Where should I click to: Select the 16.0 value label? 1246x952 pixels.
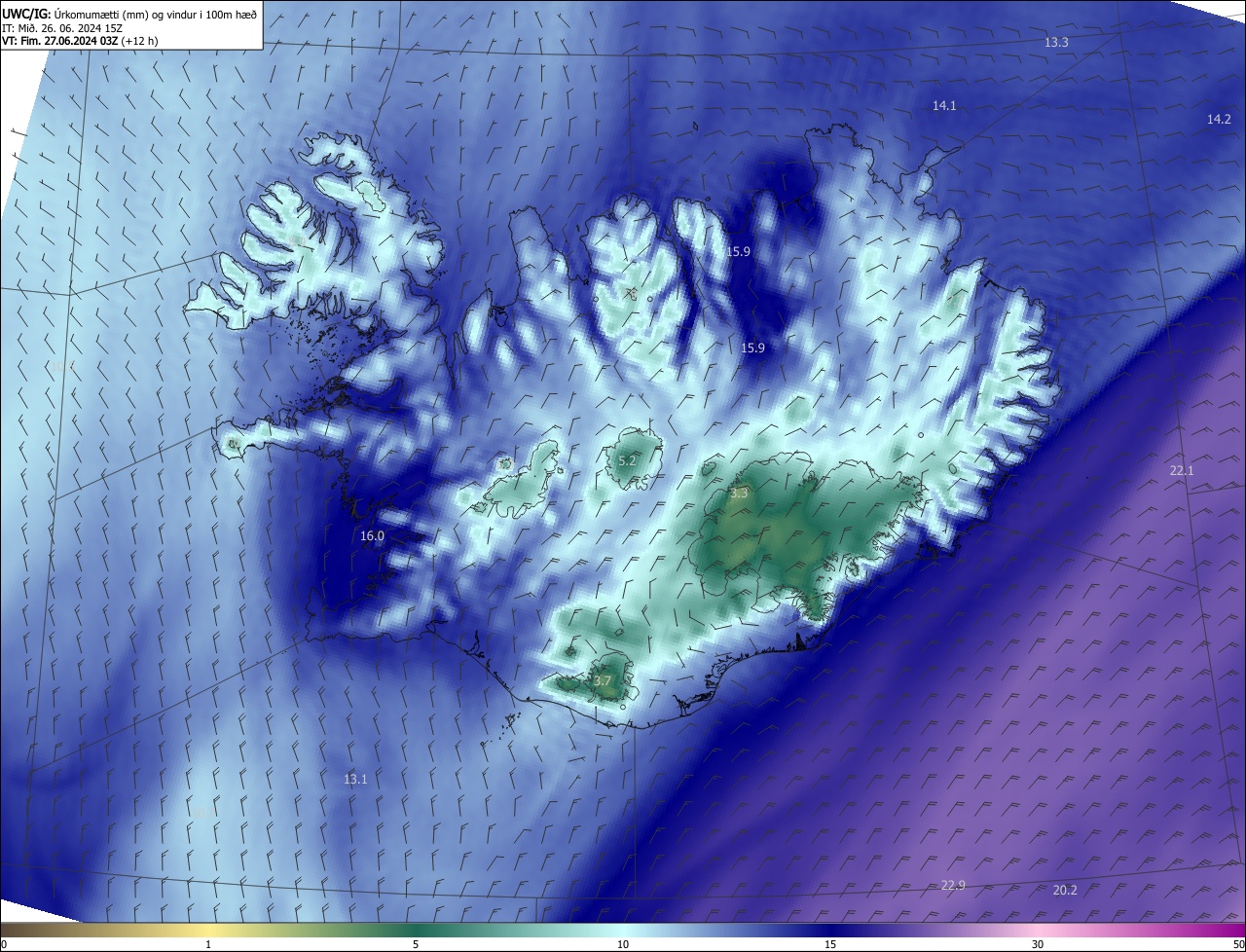pos(372,536)
